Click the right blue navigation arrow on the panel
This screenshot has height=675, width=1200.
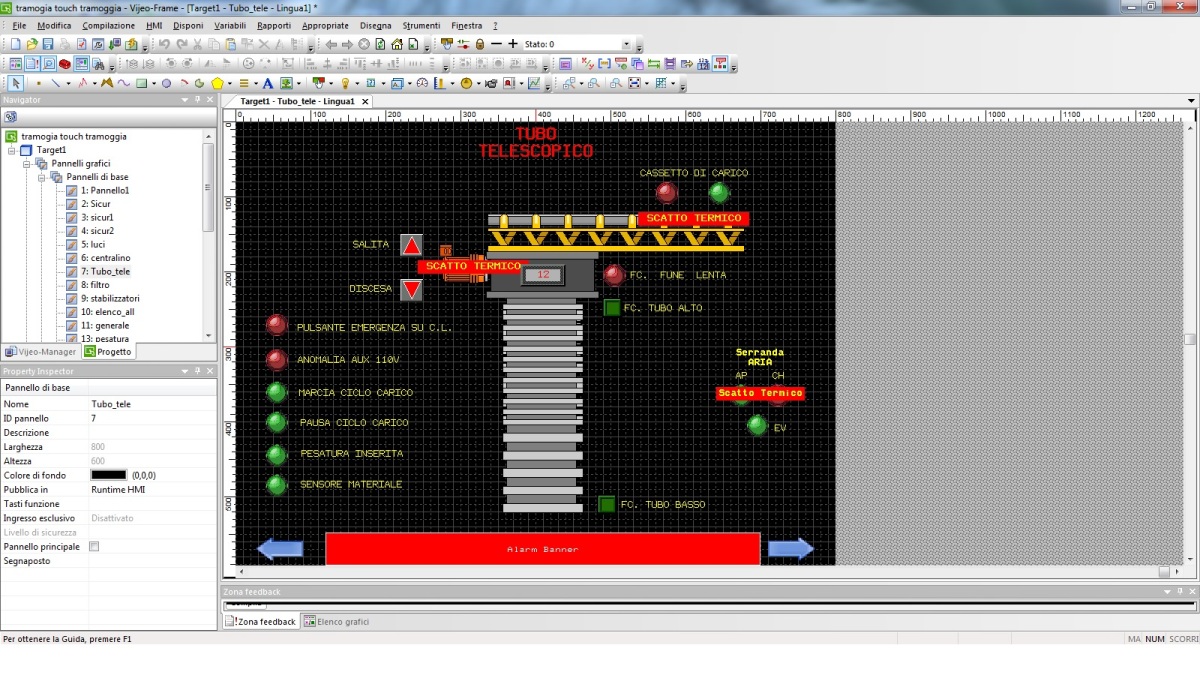point(790,548)
